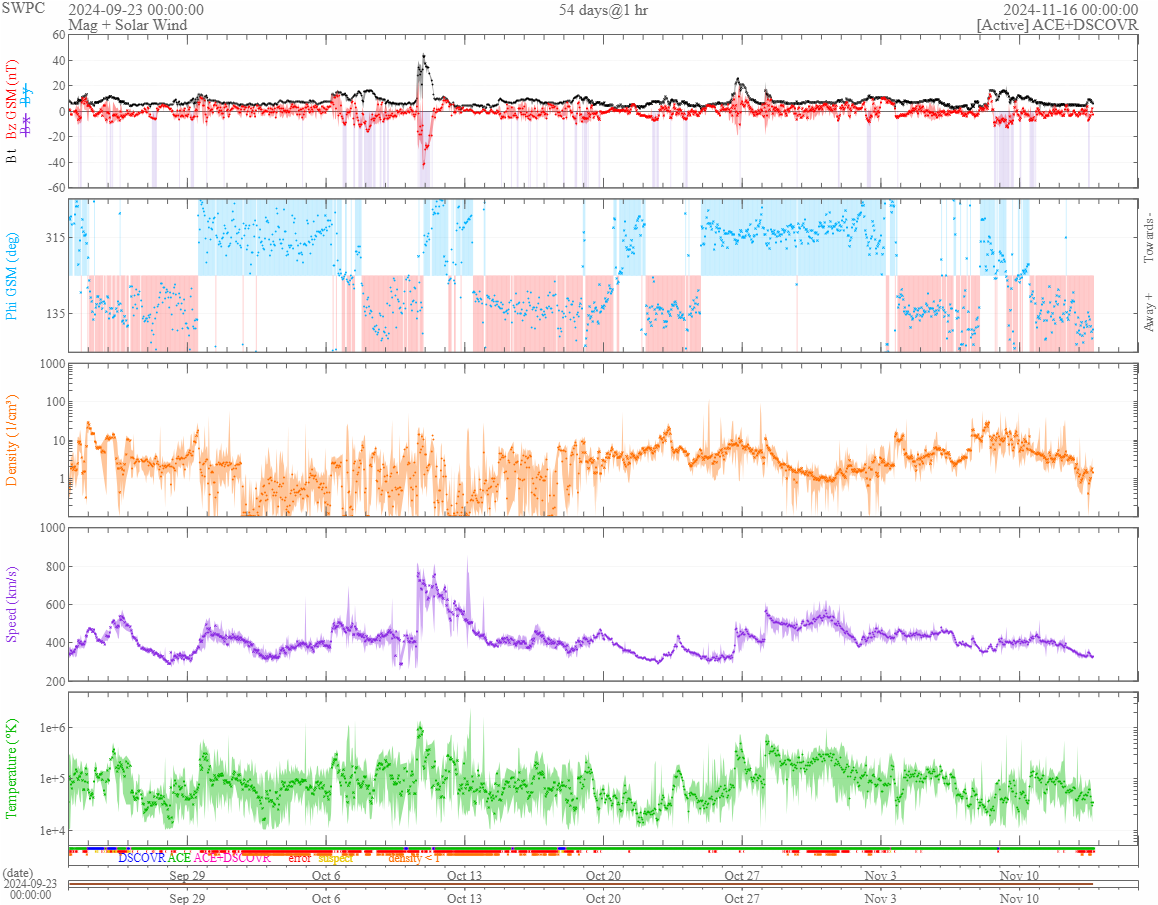Click the magenta ACE+DSCOVR legend entry
Screen dimensions: 1158x905
click(232, 858)
